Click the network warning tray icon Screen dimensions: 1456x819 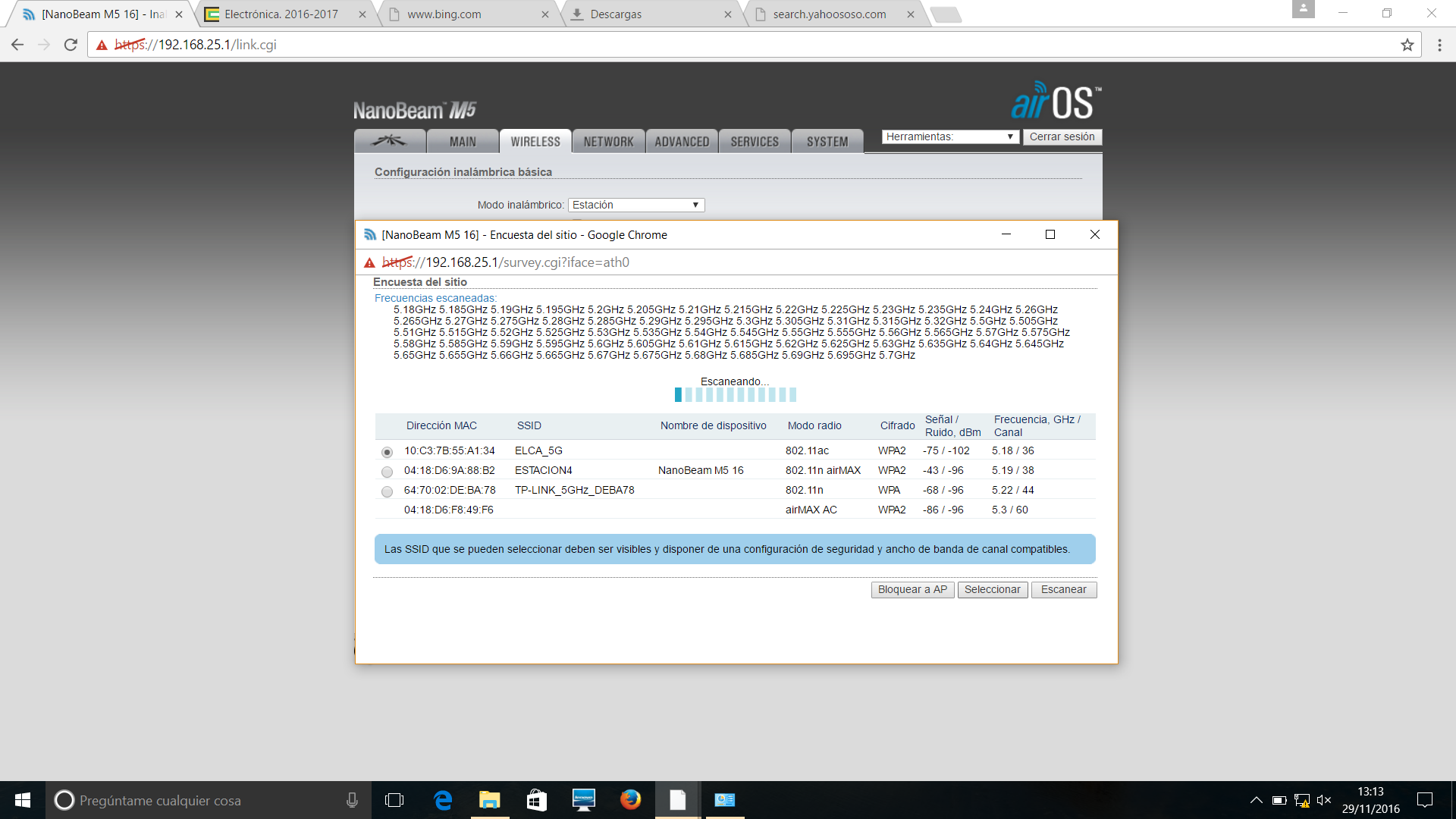pyautogui.click(x=1302, y=800)
